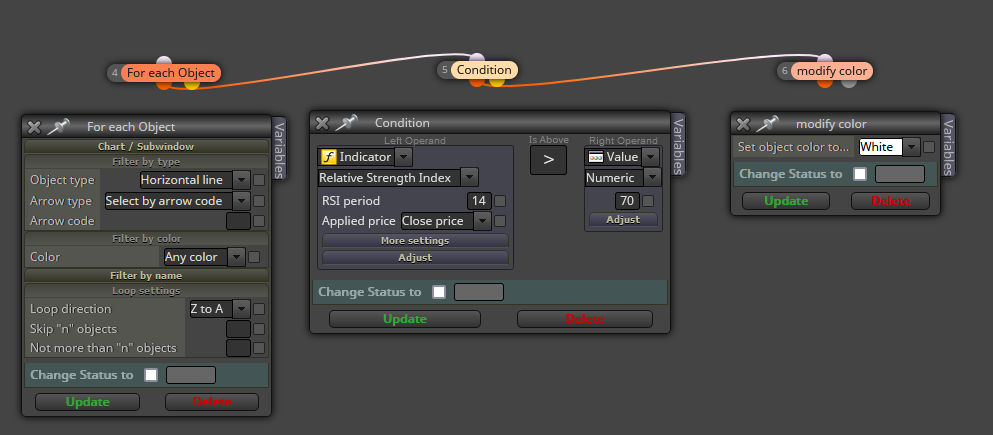Viewport: 993px width, 435px height.
Task: Pin the For each Object panel
Action: tap(58, 126)
